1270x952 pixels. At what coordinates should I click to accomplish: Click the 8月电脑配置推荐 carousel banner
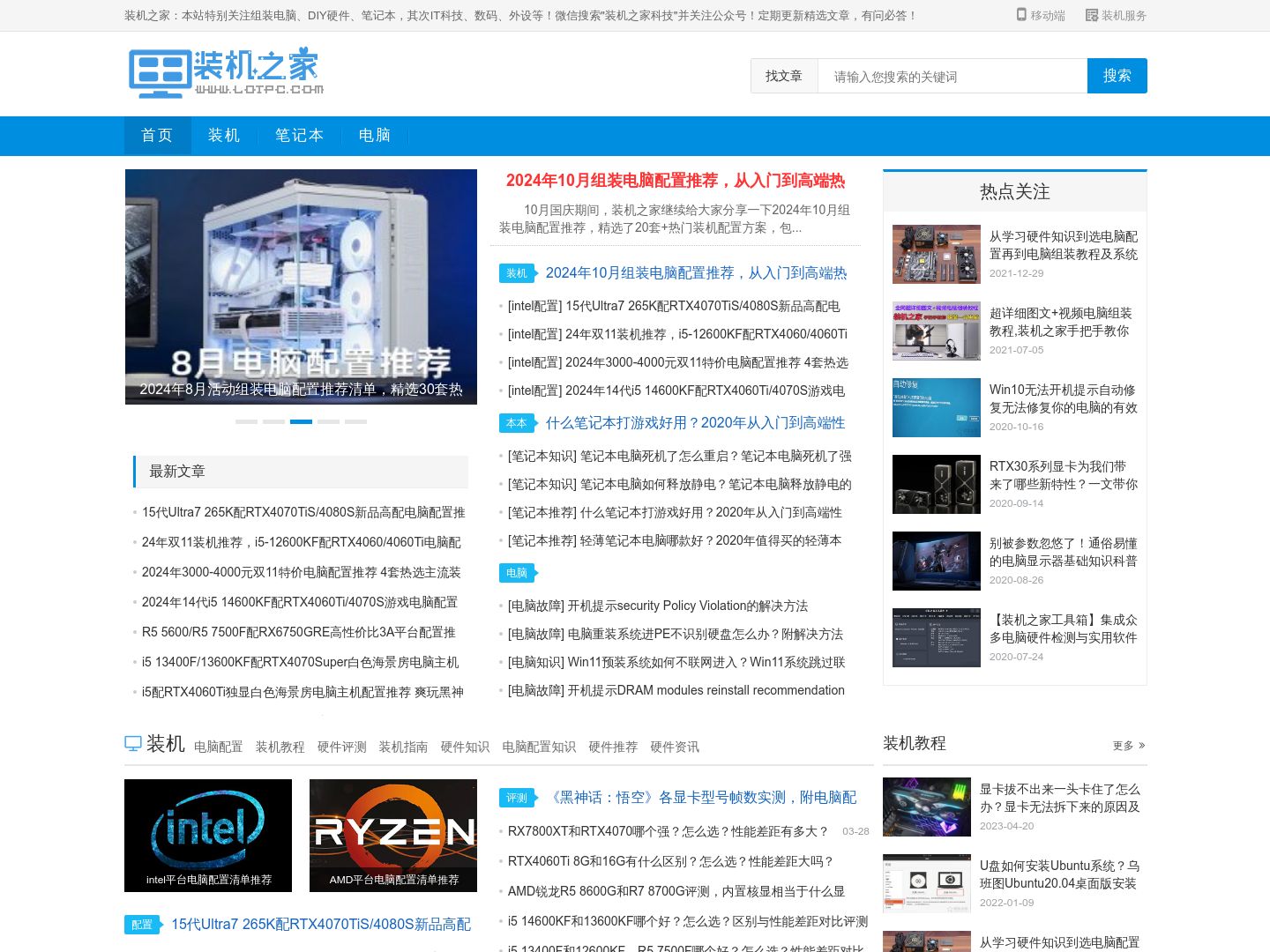301,287
